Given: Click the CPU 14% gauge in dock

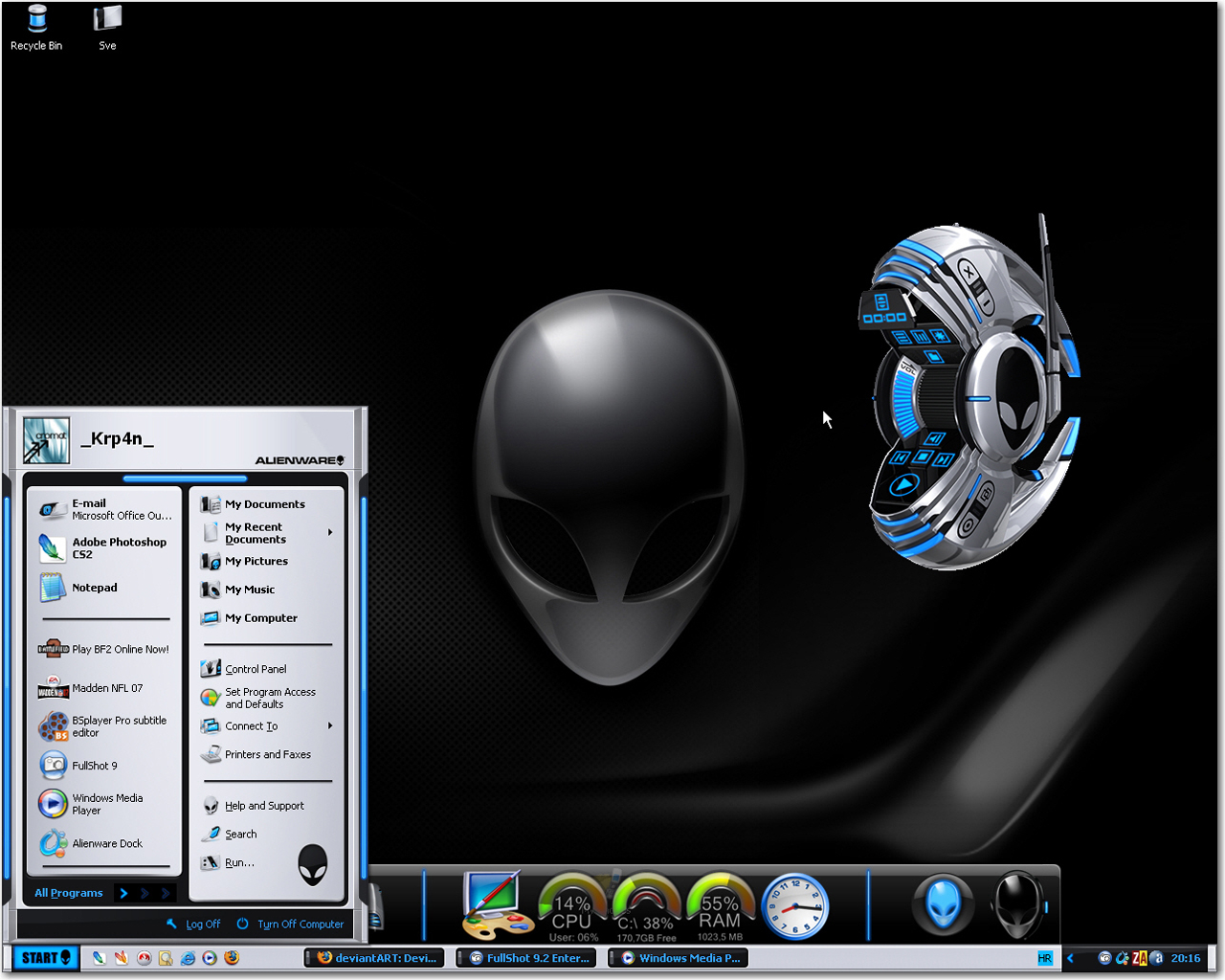Looking at the screenshot, I should point(572,907).
